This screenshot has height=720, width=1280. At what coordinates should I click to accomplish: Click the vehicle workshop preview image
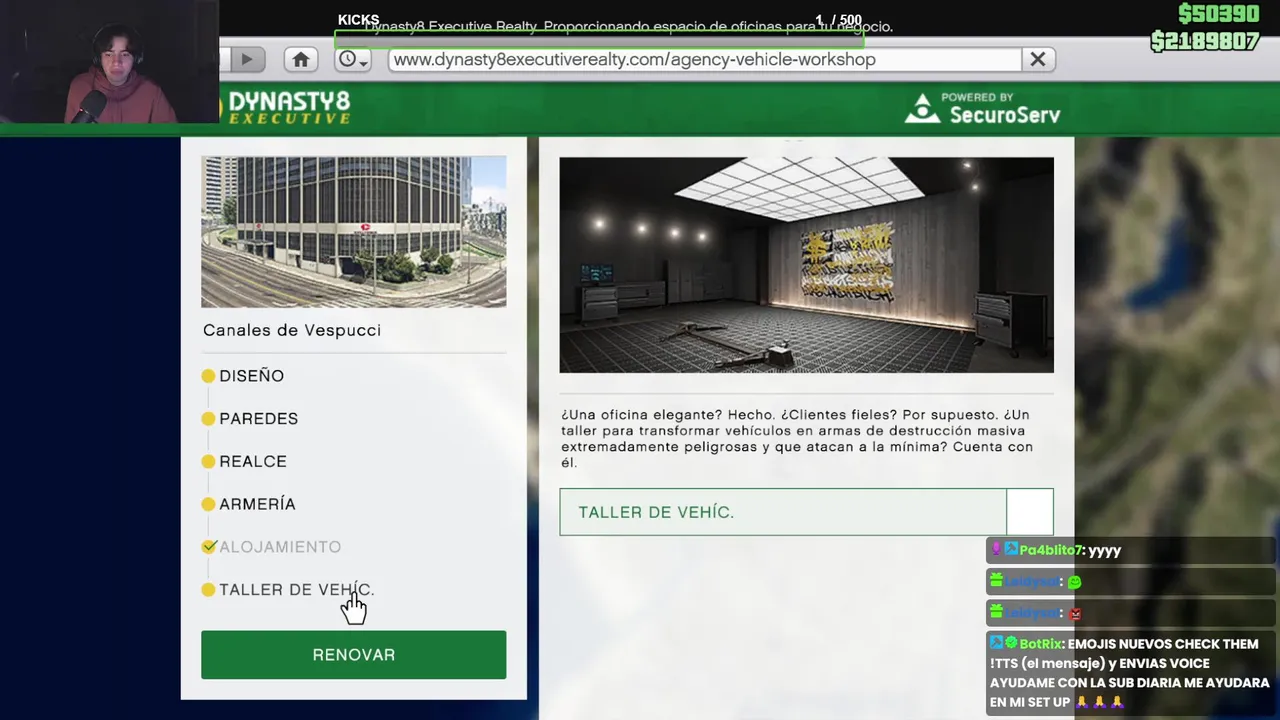(806, 265)
